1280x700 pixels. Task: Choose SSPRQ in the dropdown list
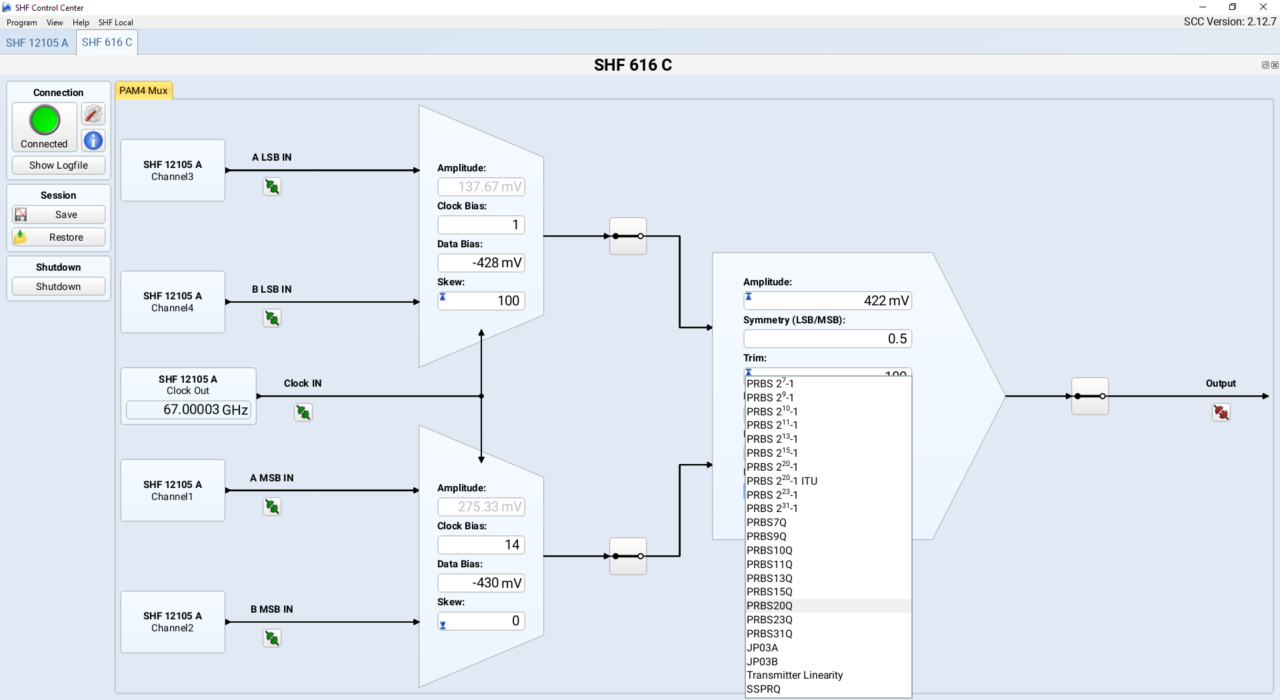coord(764,689)
